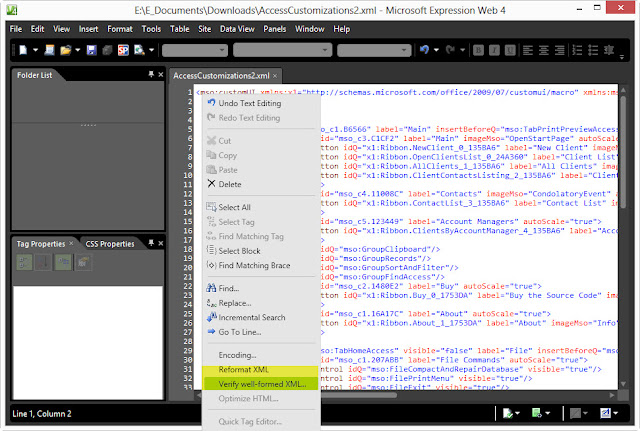Close the Tag Properties tab
The image size is (640, 431).
point(71,243)
